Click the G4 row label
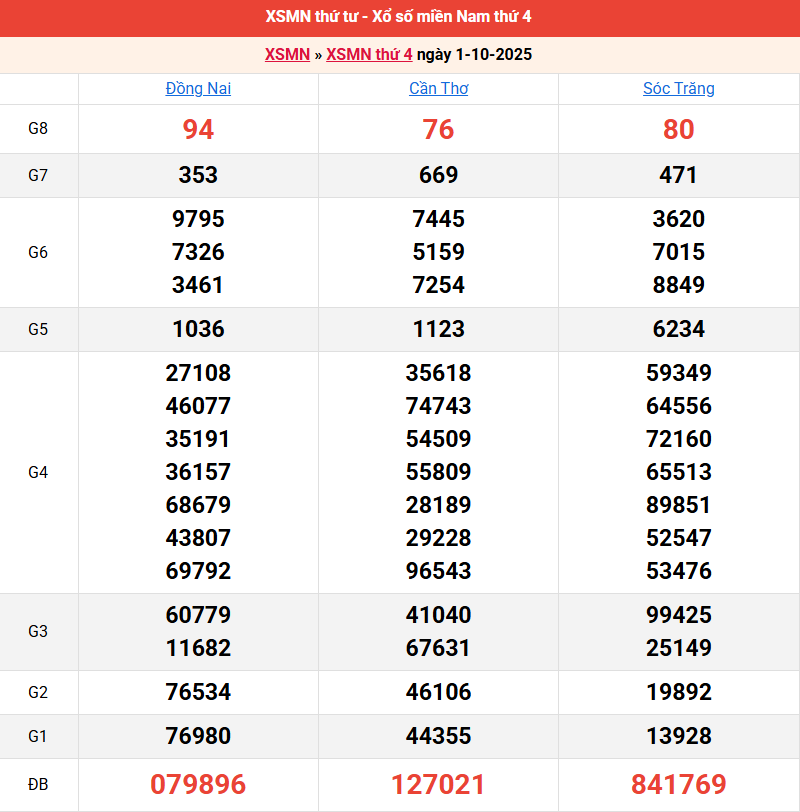This screenshot has height=812, width=800. (38, 472)
